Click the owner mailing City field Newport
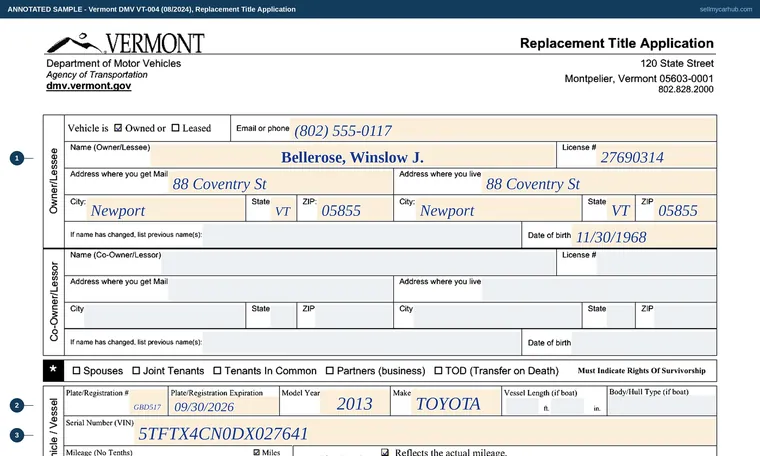760x456 pixels. 165,210
